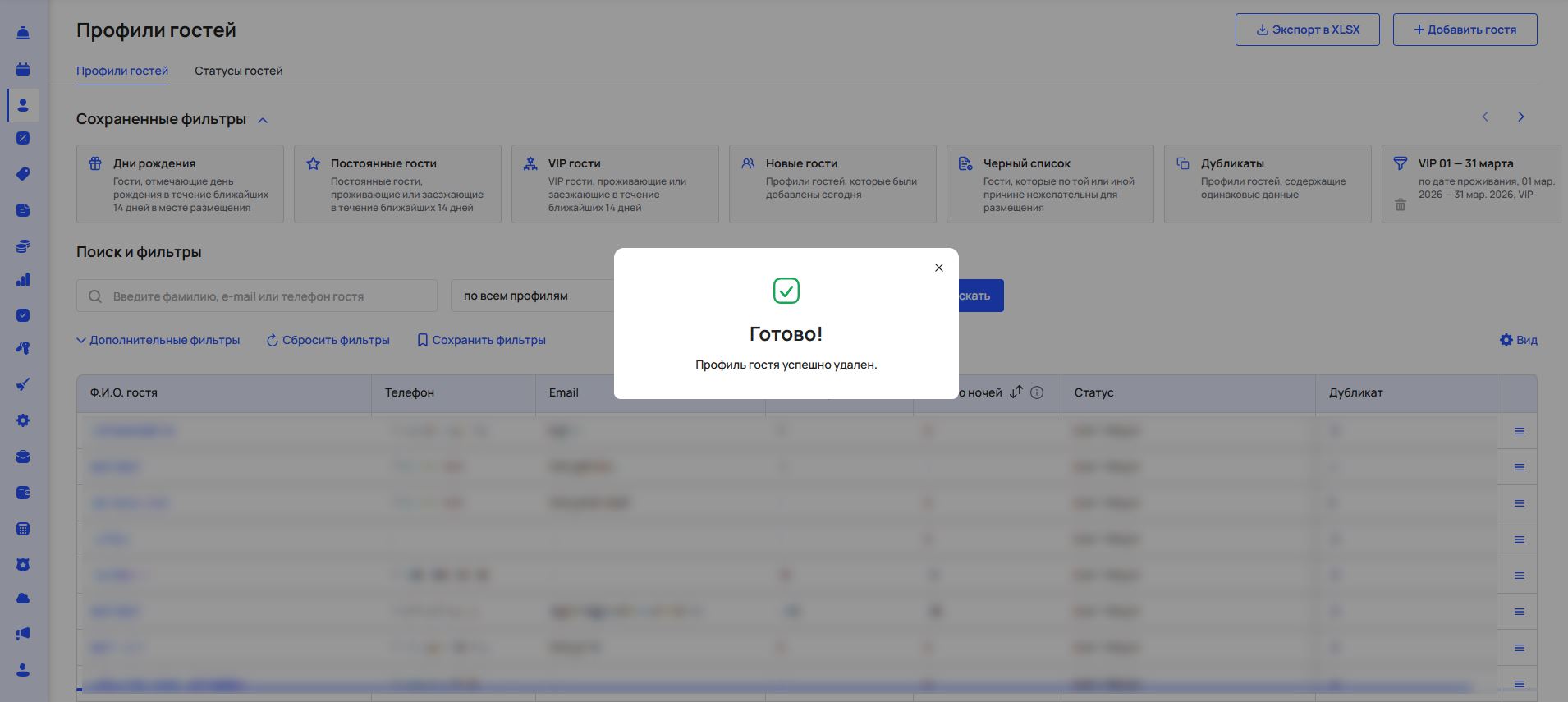Click the broom housekeeping sidebar icon
This screenshot has height=702, width=1568.
pos(23,384)
